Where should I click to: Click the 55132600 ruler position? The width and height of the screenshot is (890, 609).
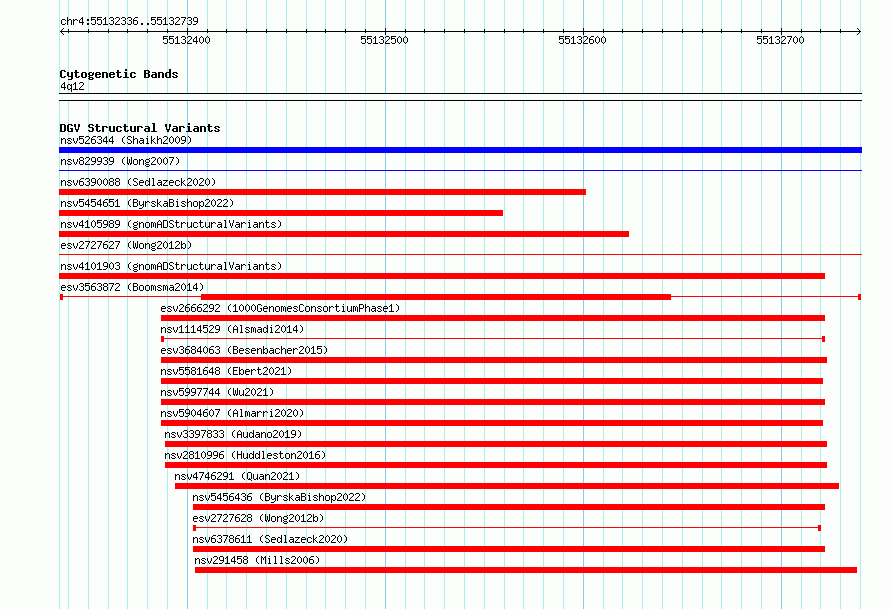pyautogui.click(x=582, y=40)
